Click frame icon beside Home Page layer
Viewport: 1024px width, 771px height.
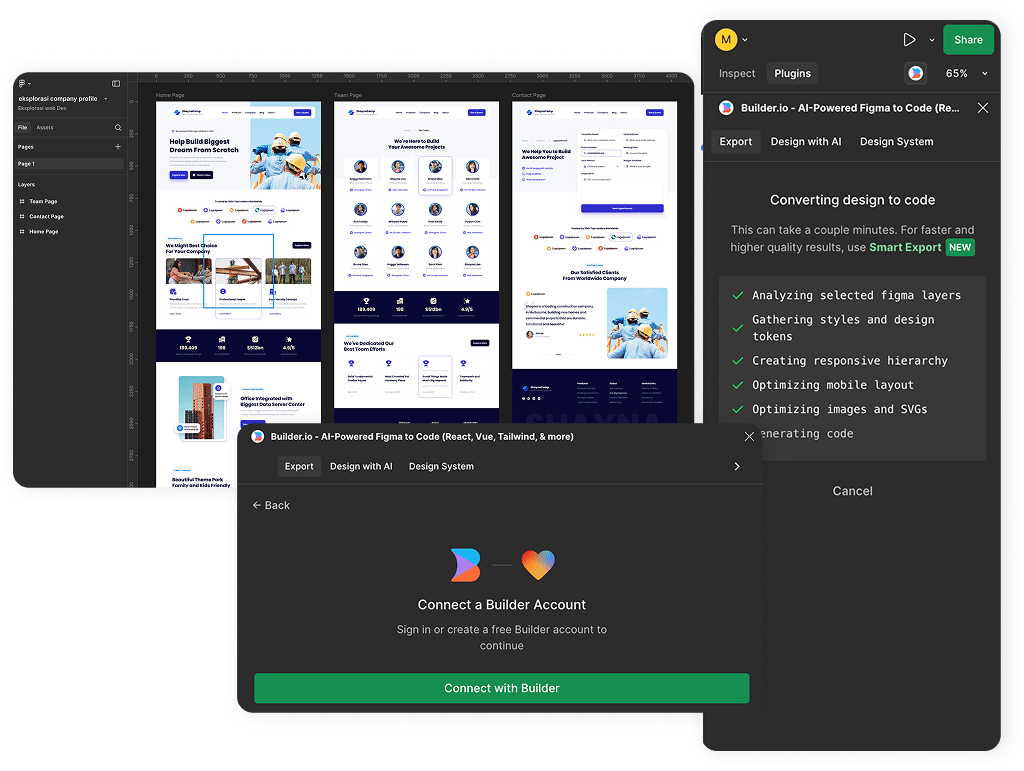[x=22, y=232]
